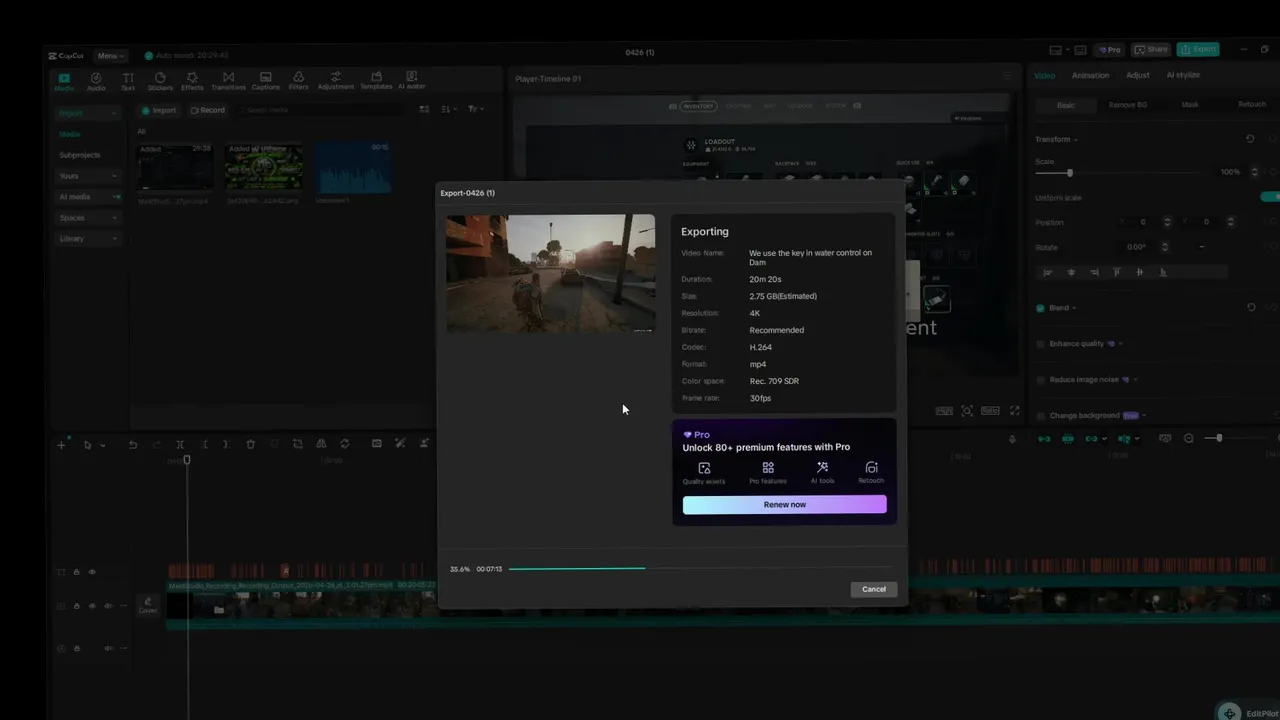
Task: Click the Scale slider handle
Action: pos(1069,173)
